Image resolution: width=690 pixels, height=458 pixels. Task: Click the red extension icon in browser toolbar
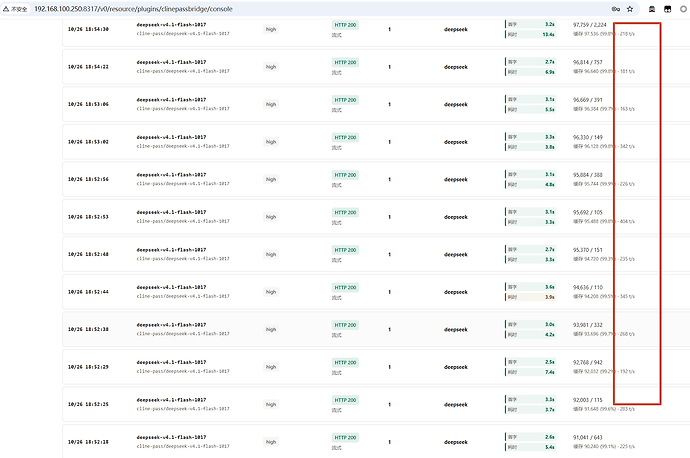(652, 9)
